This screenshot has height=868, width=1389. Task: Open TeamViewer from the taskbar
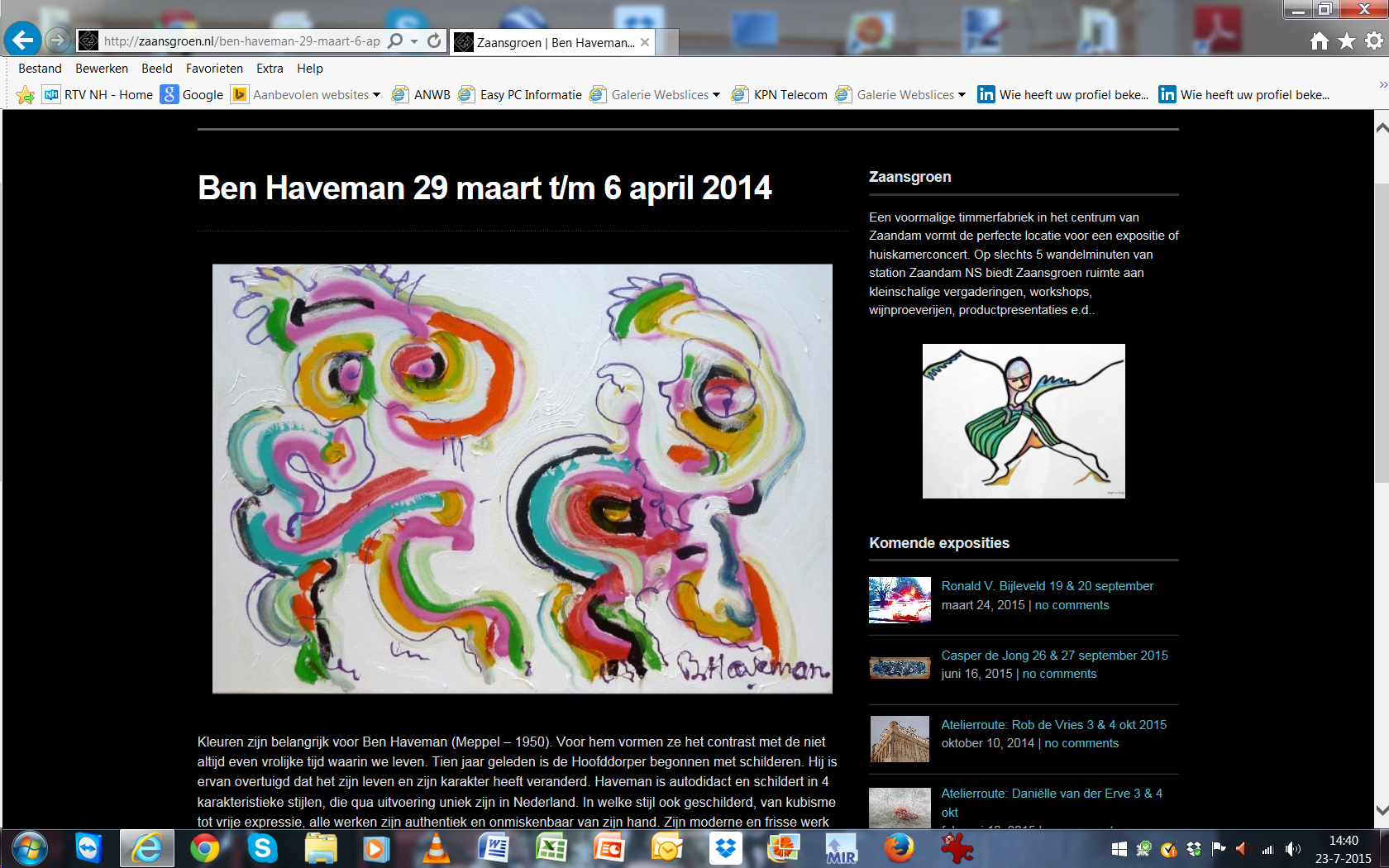click(x=88, y=849)
